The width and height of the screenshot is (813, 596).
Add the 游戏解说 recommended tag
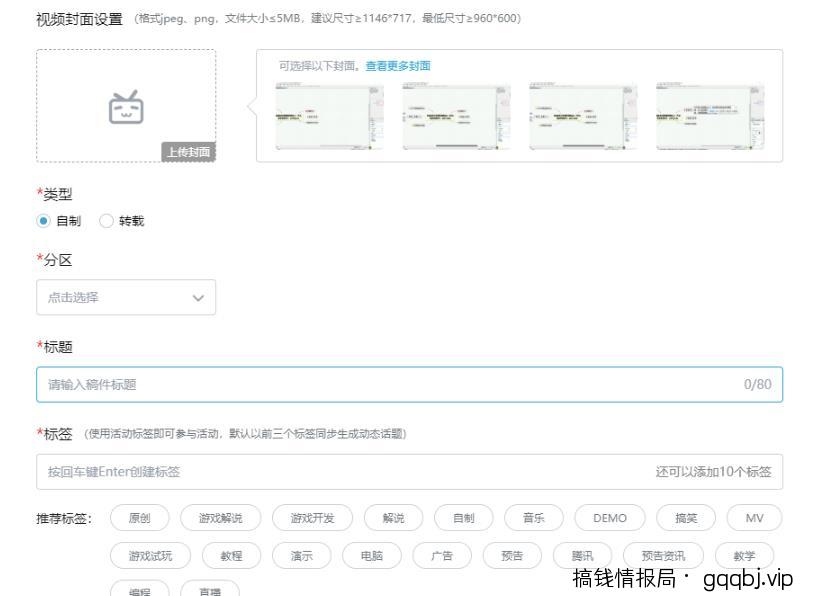tap(219, 517)
